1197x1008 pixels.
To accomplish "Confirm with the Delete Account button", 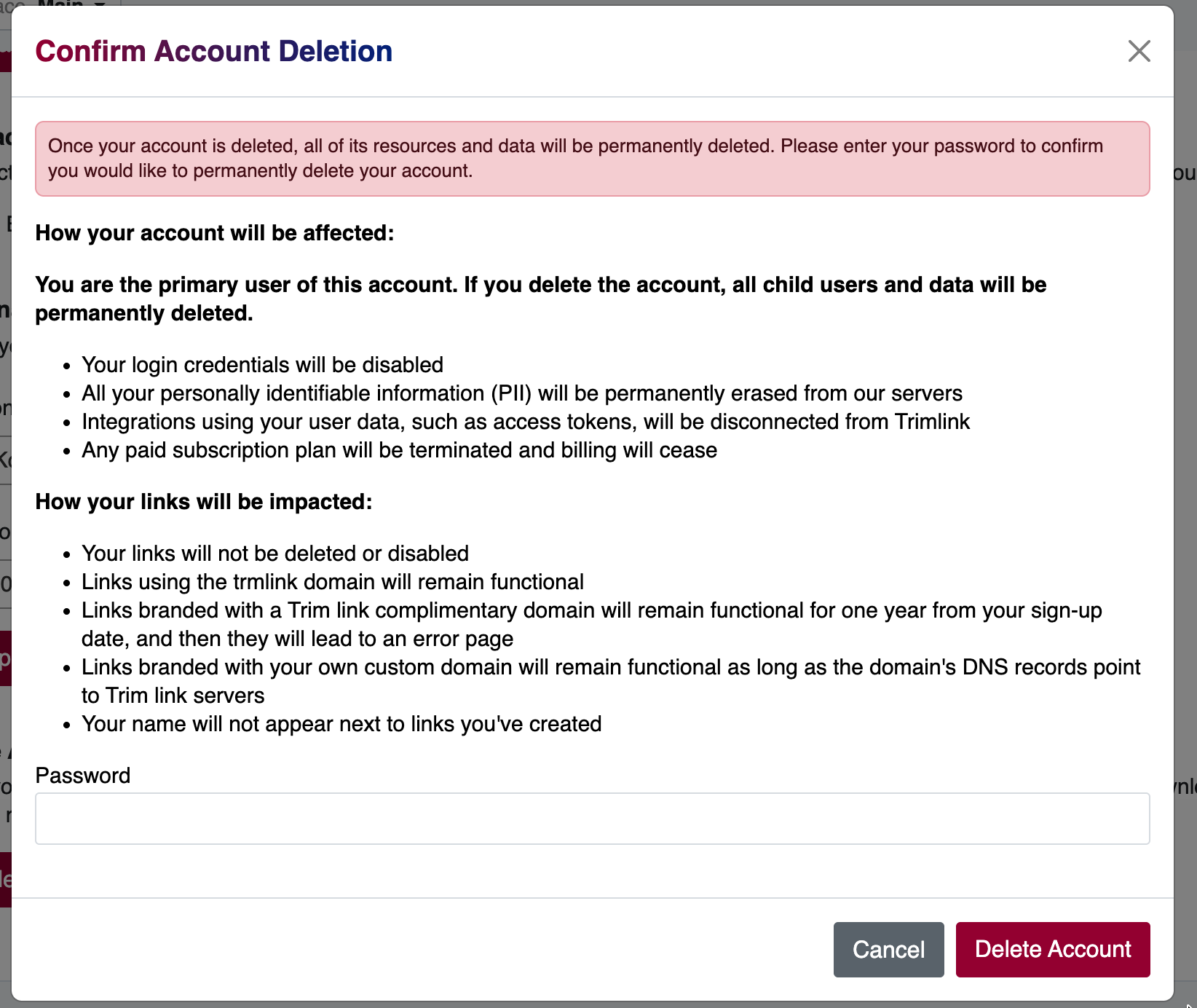I will [1053, 949].
